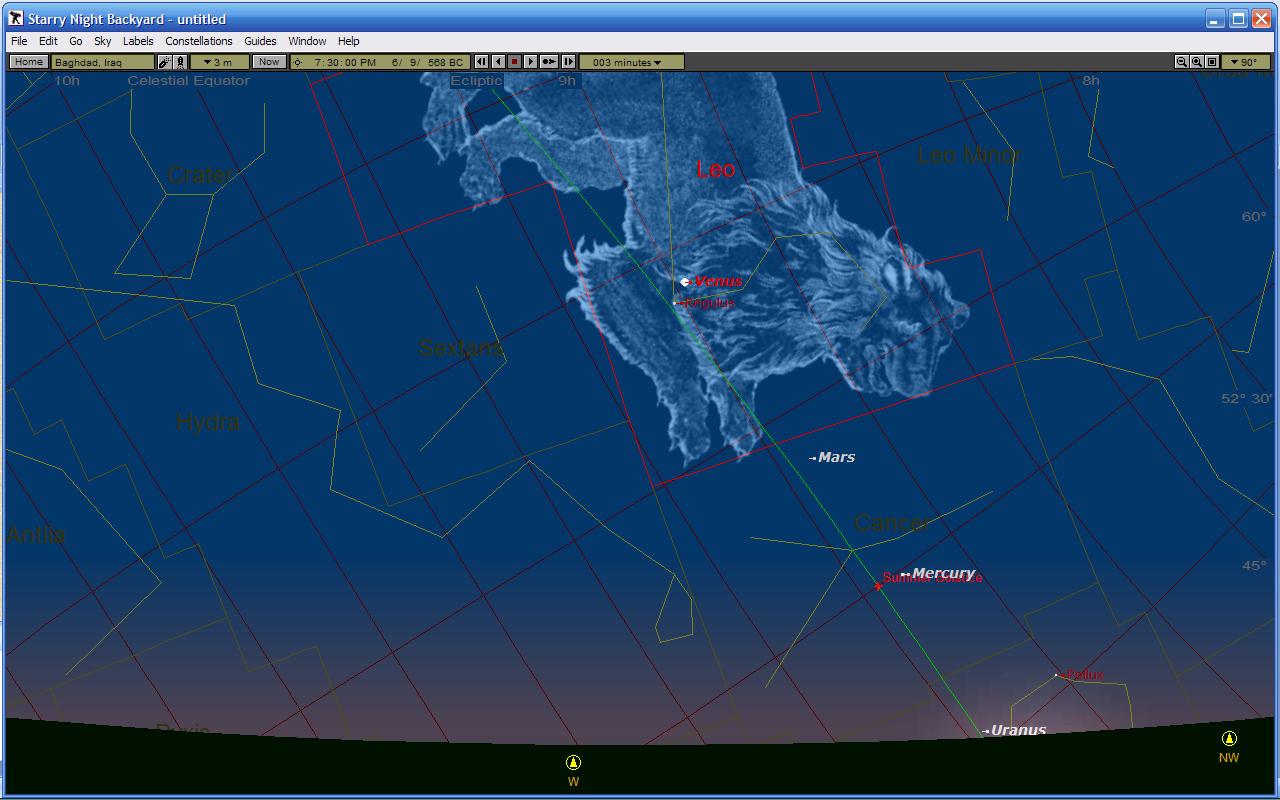Click the zoom in magnifier icon
This screenshot has height=800, width=1280.
pos(1197,62)
